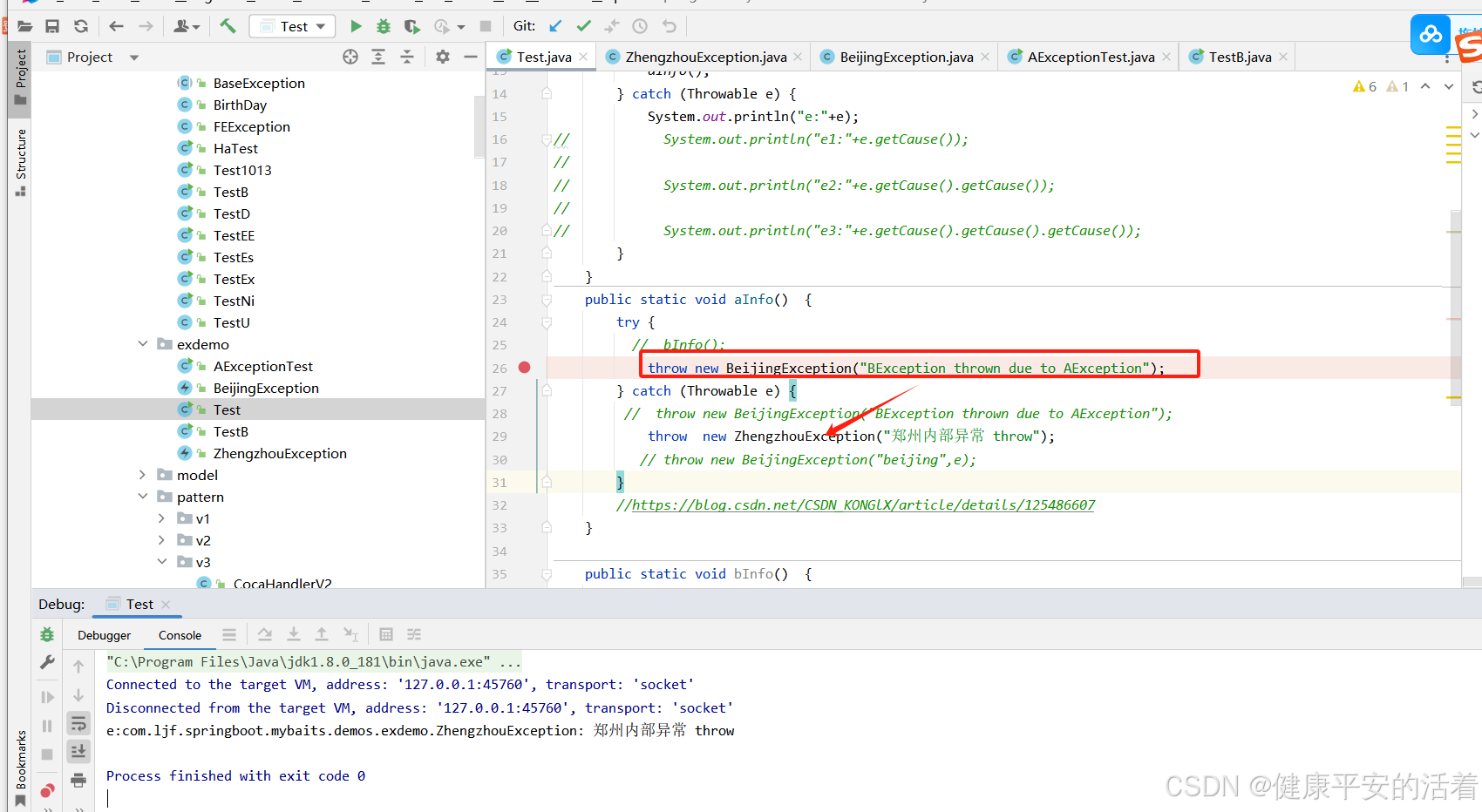This screenshot has width=1482, height=812.
Task: Mute breakpoints using the red dot icon
Action: tap(47, 789)
